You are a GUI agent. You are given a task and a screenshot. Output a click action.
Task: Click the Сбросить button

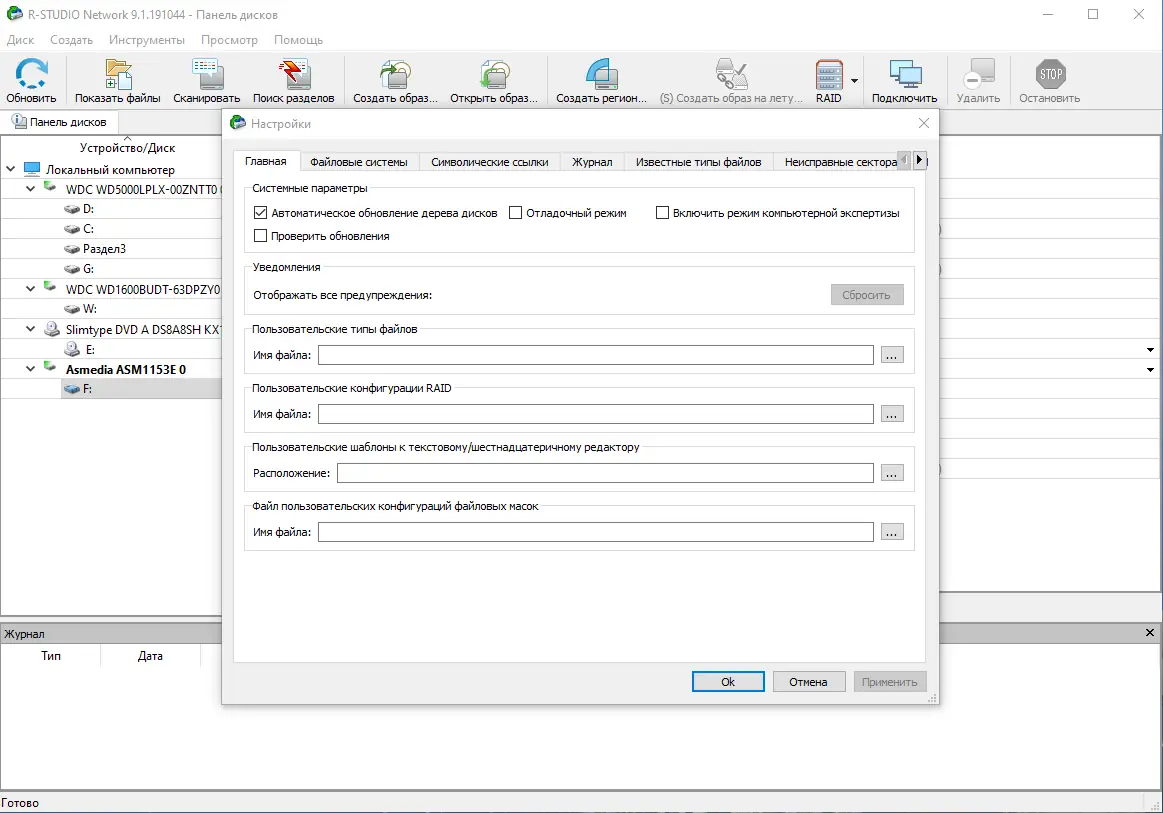pos(866,294)
